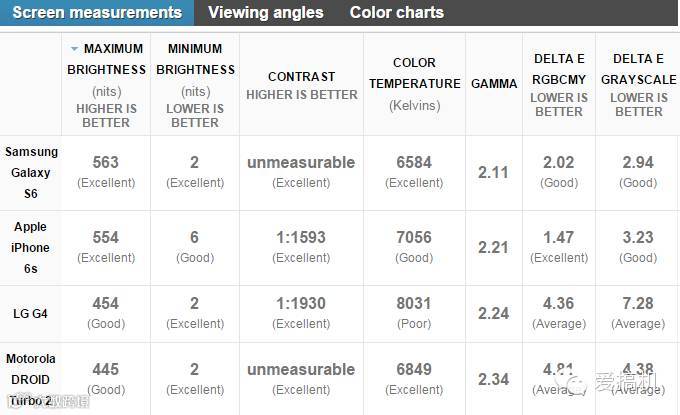Click iPhone 6s contrast 1:1593 value

point(301,238)
